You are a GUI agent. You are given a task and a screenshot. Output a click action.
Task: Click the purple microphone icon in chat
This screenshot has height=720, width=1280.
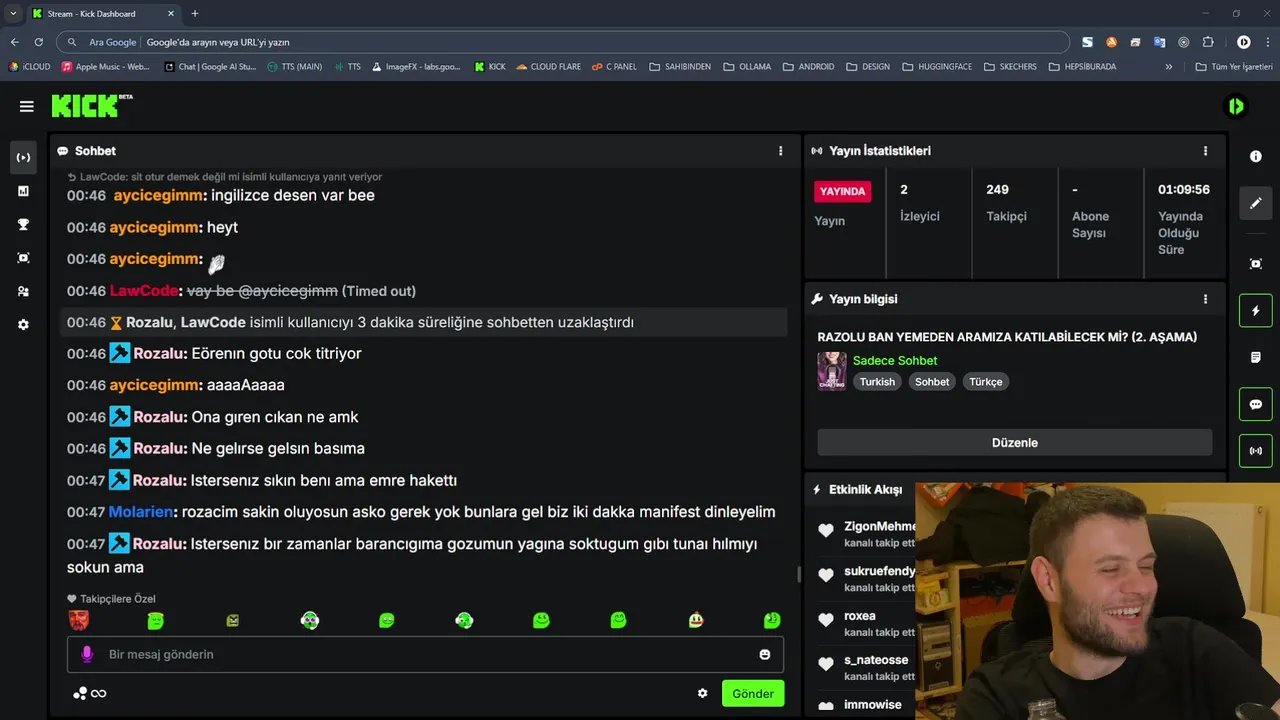click(87, 654)
